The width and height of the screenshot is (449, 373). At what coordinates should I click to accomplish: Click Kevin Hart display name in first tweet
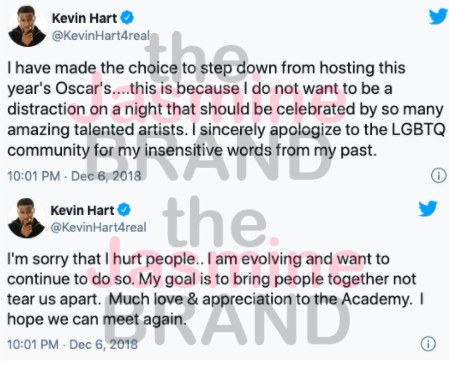click(84, 18)
